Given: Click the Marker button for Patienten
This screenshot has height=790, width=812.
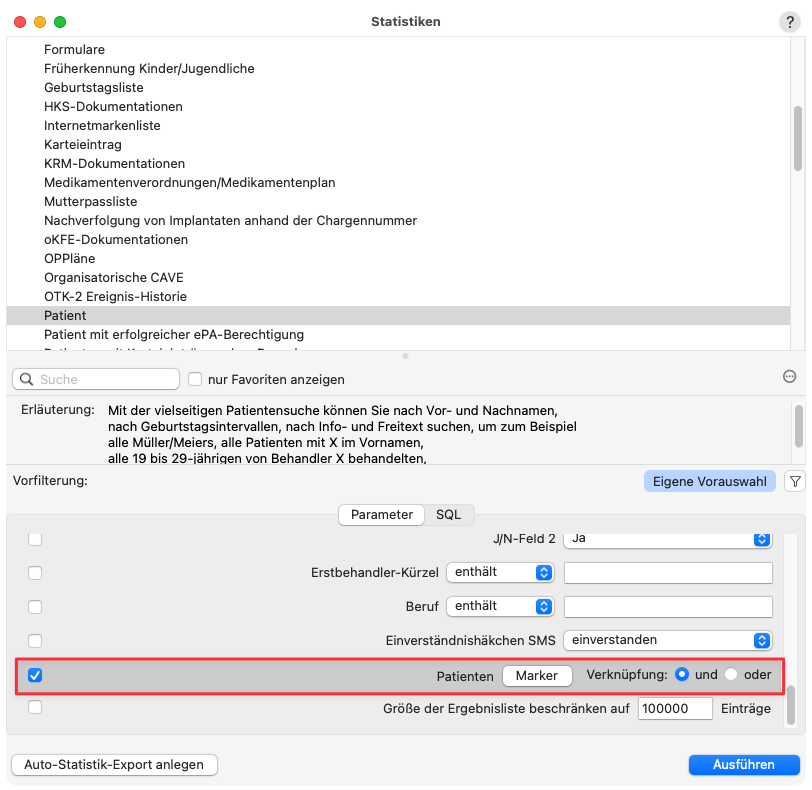Looking at the screenshot, I should coord(537,675).
